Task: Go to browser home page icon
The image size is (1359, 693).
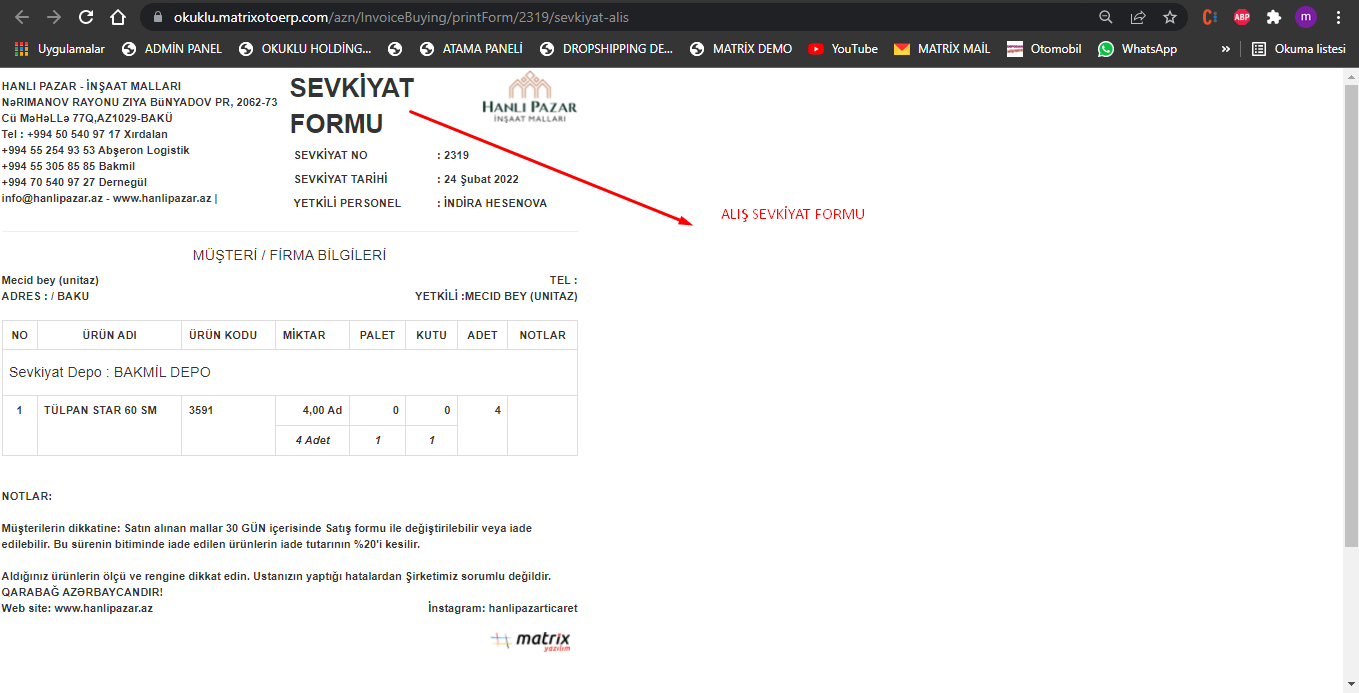Action: (118, 17)
